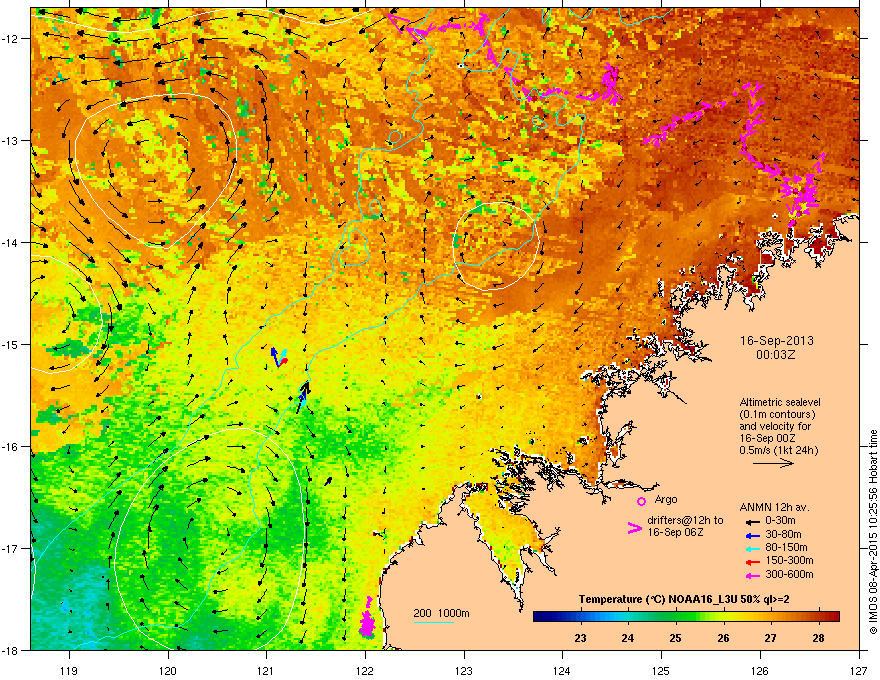Click the magenta Argo circle legend symbol
The height and width of the screenshot is (680, 880).
(x=641, y=501)
